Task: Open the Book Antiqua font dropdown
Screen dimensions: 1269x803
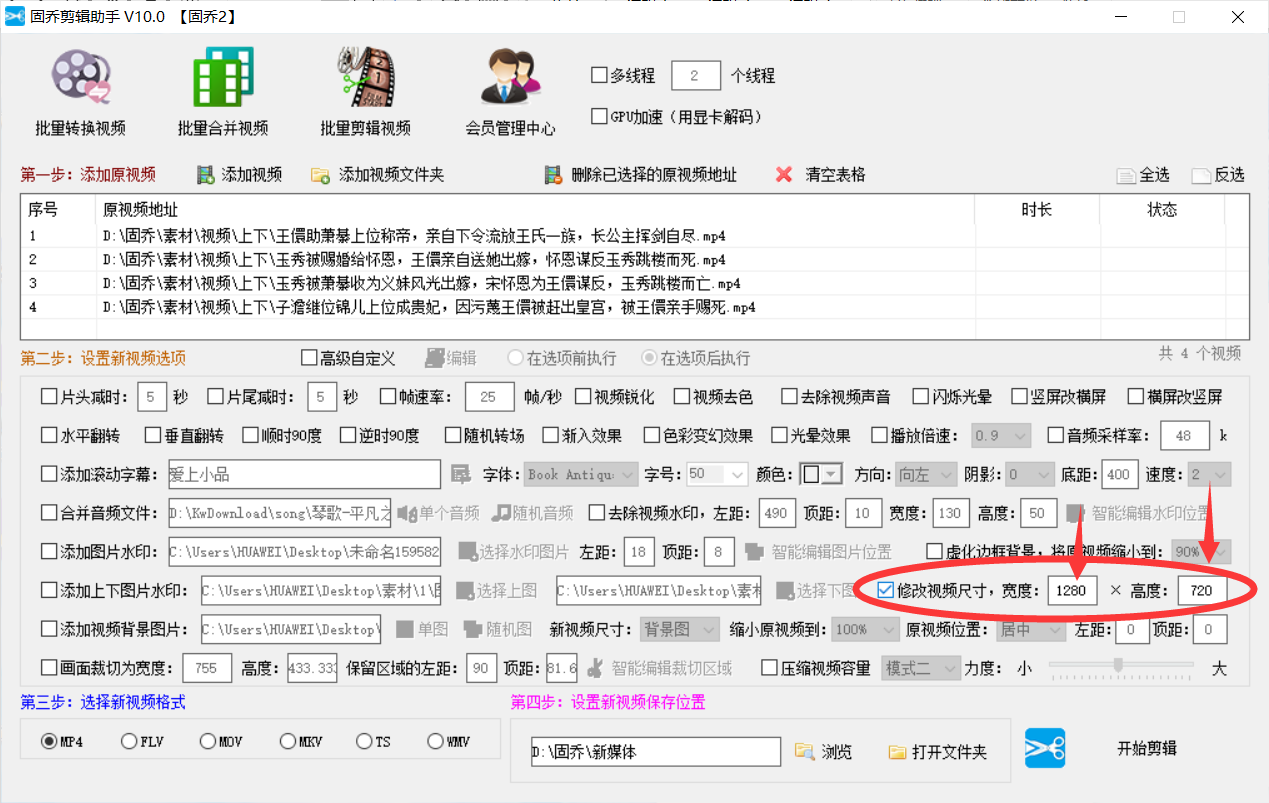Action: point(580,473)
